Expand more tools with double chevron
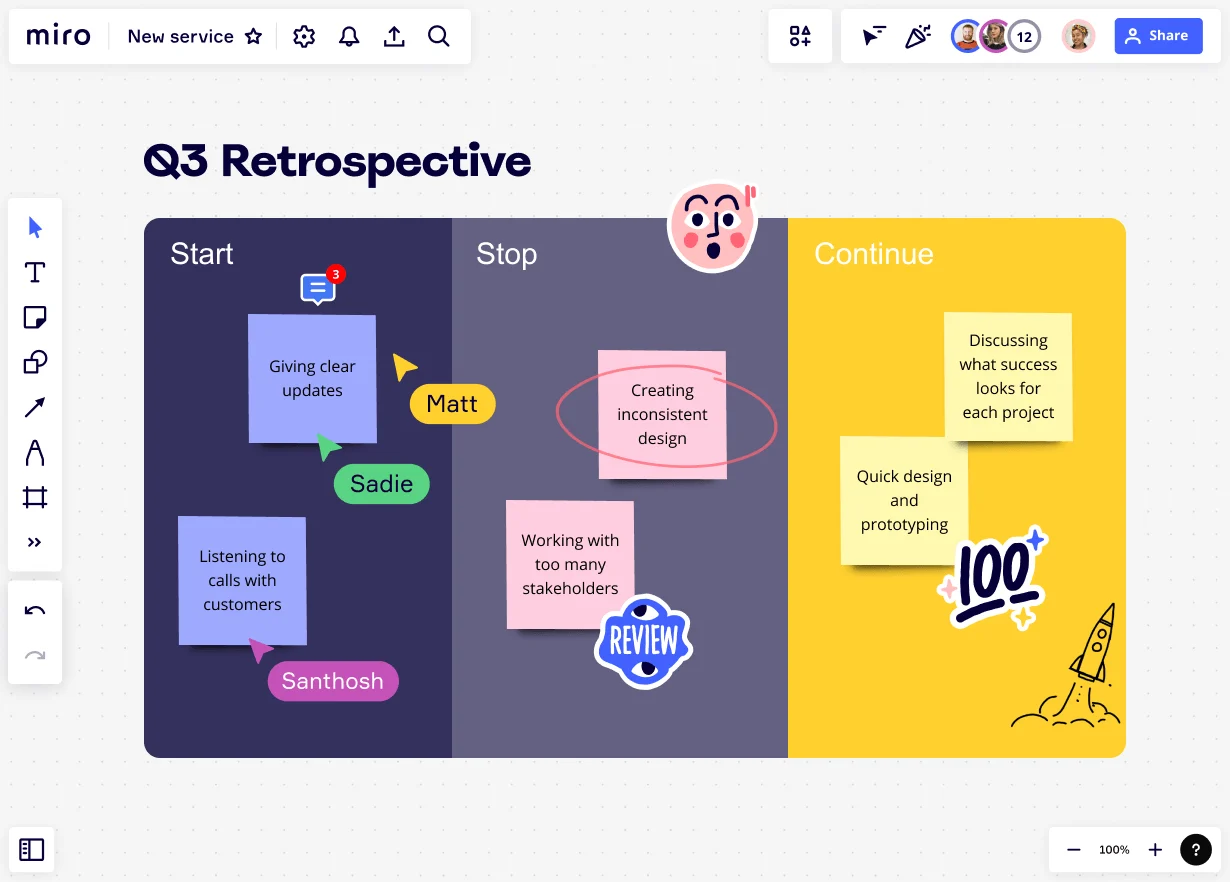The height and width of the screenshot is (882, 1230). click(x=35, y=543)
